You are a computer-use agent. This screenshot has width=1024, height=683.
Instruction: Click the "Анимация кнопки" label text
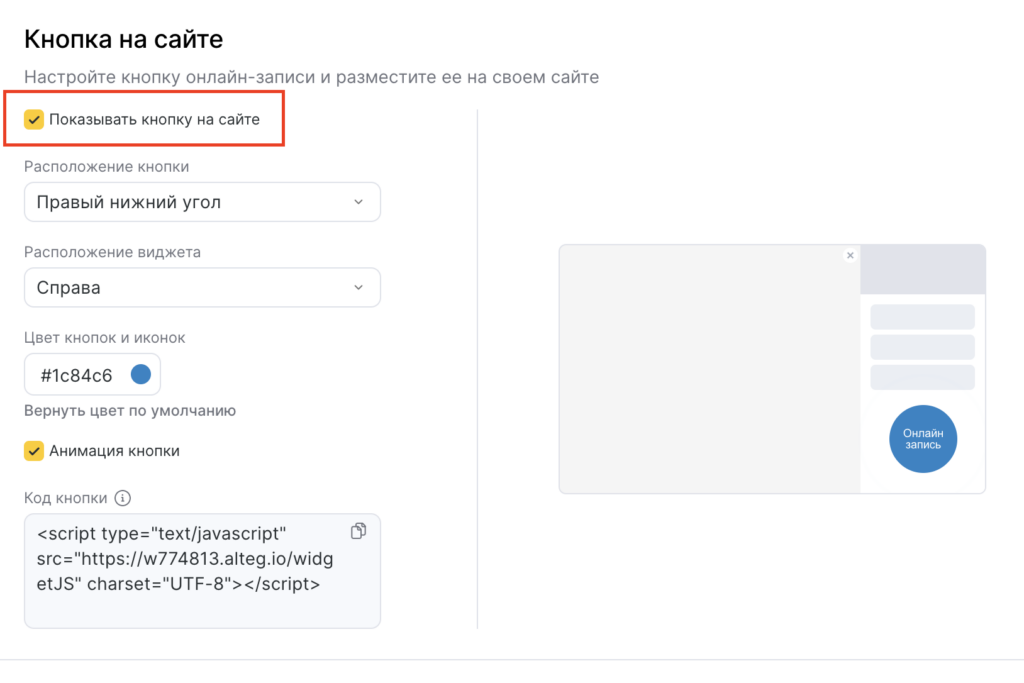[x=114, y=451]
